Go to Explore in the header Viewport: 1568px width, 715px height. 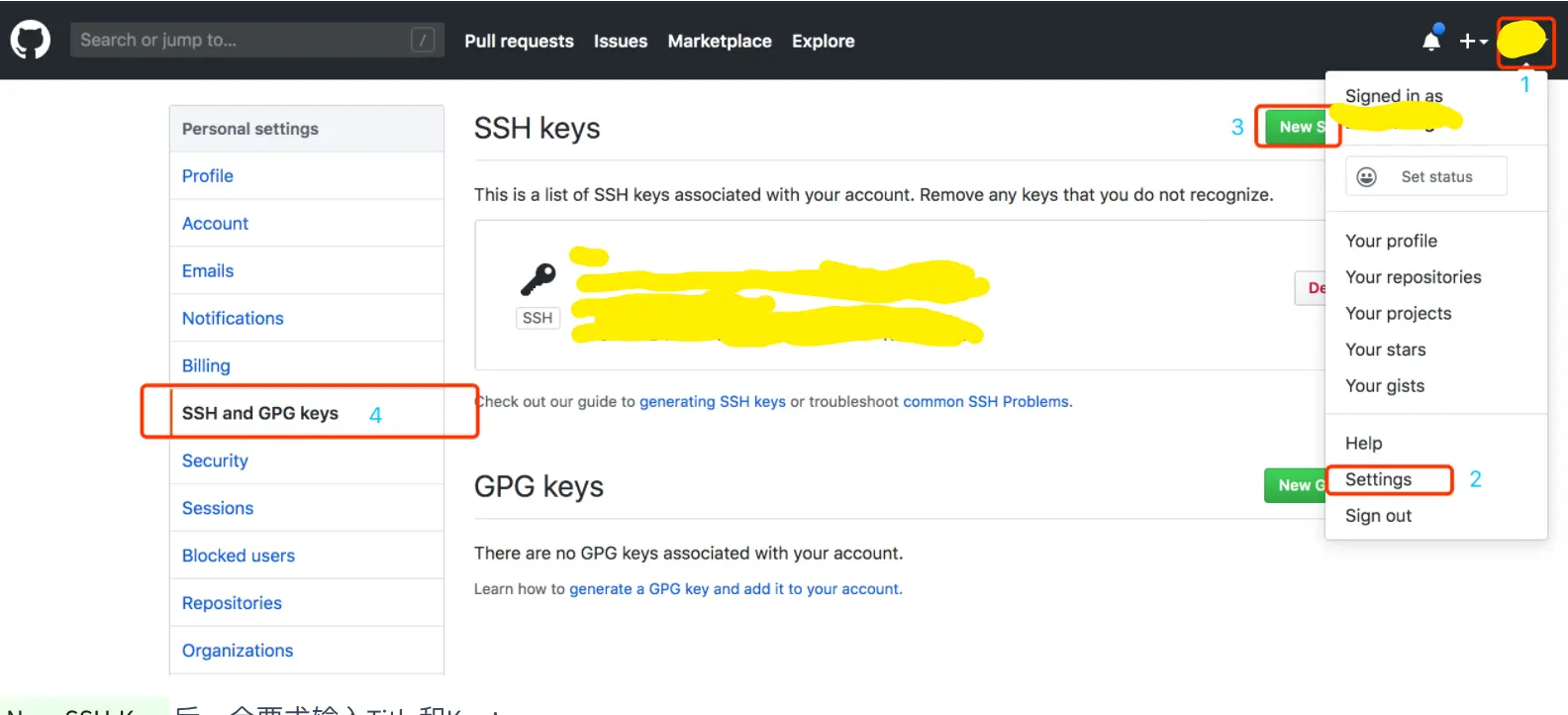(823, 41)
